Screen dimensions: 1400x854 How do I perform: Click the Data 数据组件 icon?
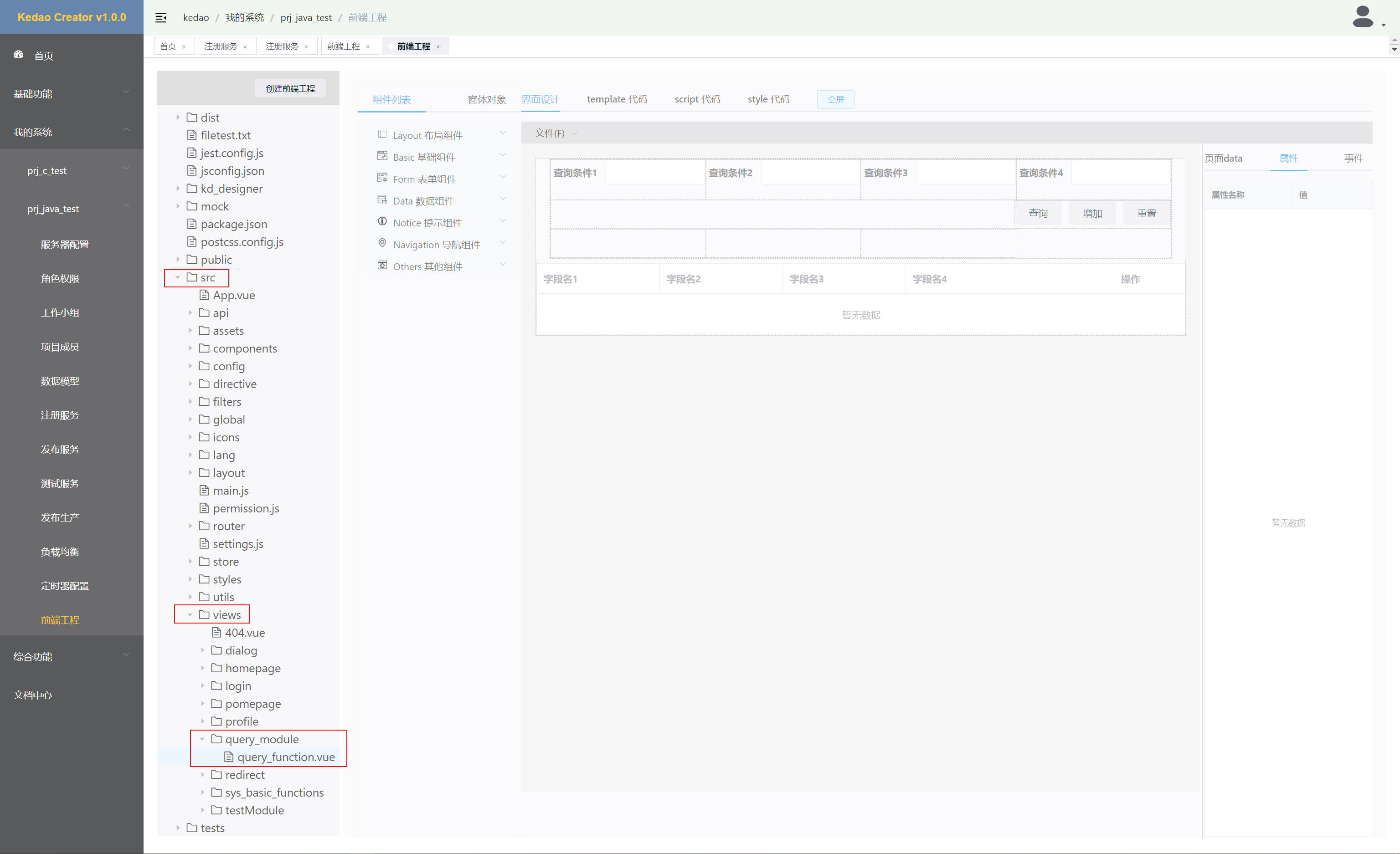pyautogui.click(x=382, y=199)
